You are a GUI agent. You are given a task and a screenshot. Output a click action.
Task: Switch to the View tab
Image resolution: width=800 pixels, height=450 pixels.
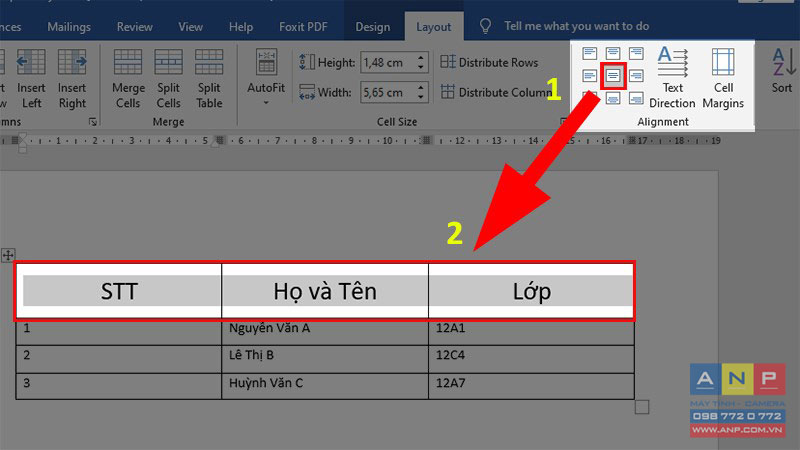[x=190, y=27]
